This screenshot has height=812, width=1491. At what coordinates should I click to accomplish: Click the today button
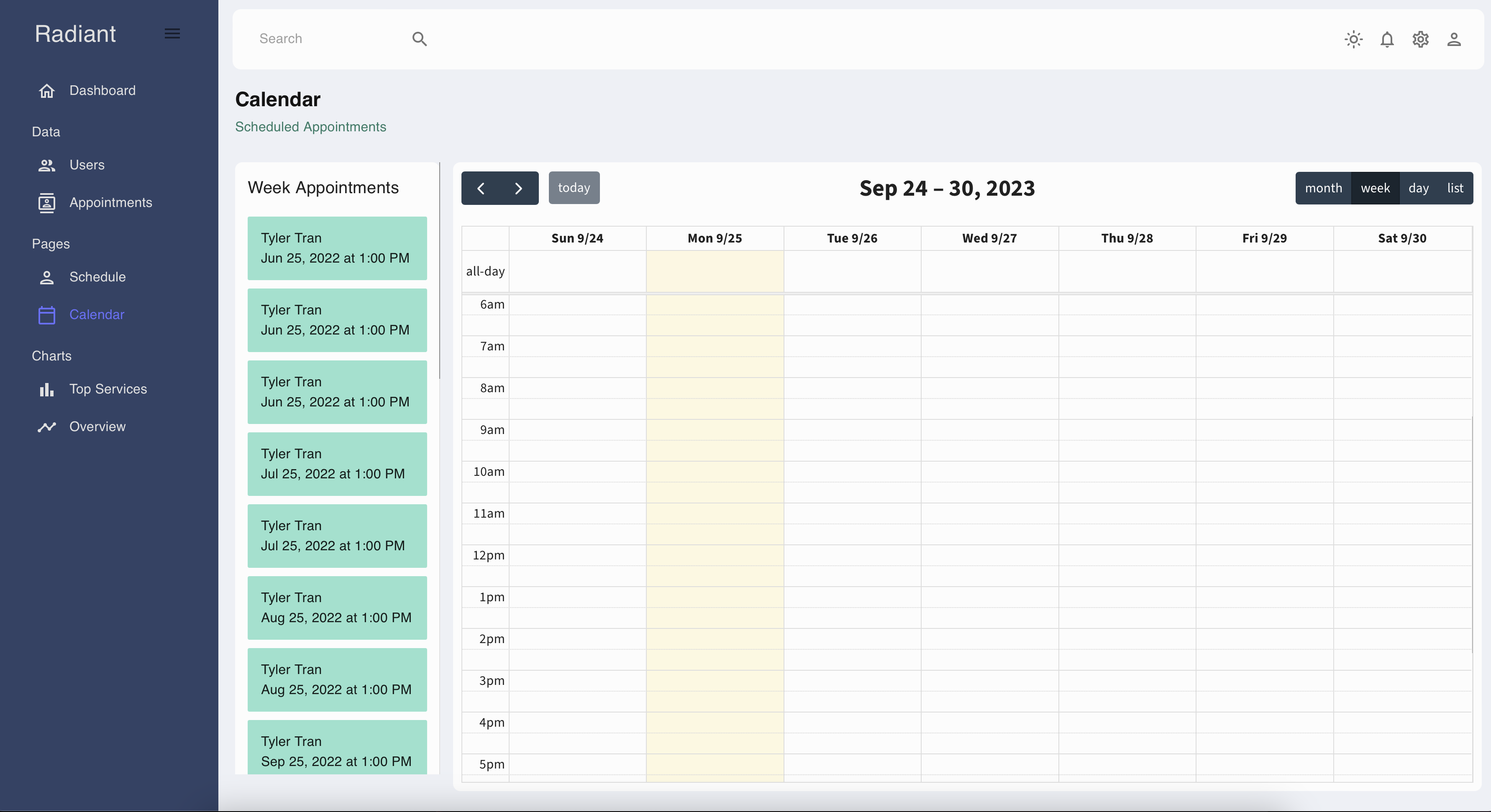pyautogui.click(x=574, y=188)
